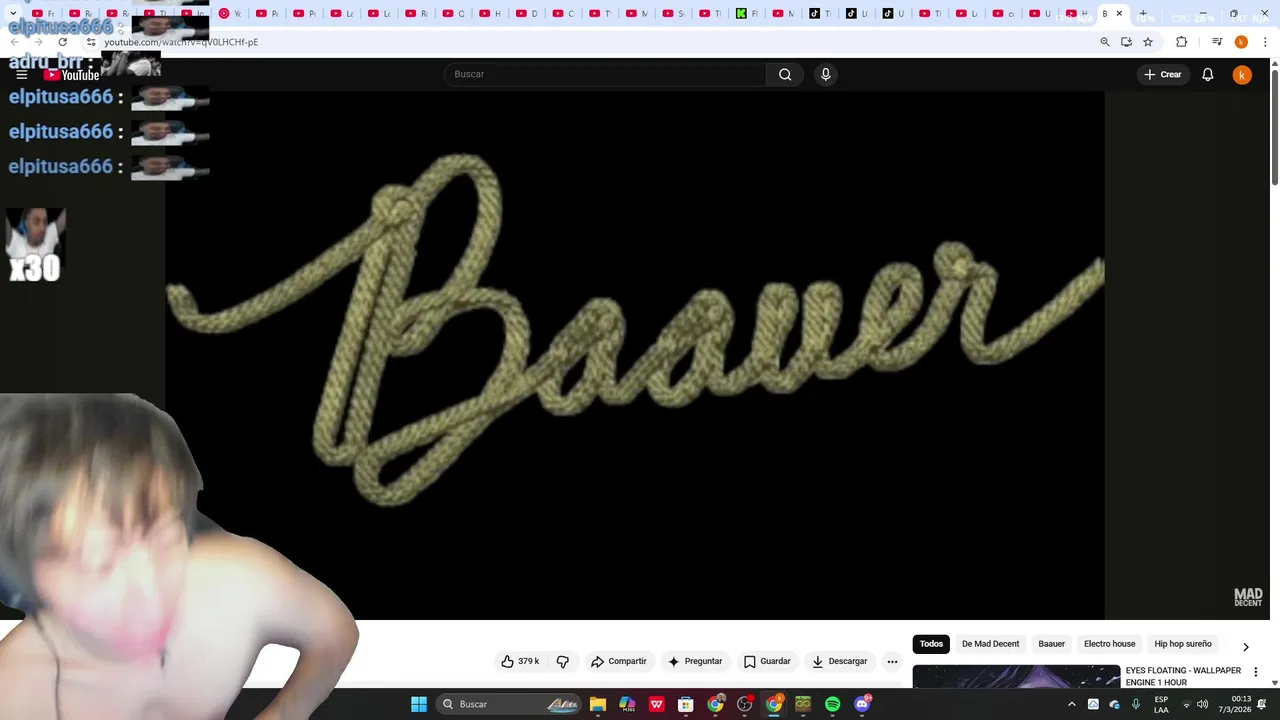Open the Chrome profile avatar in toolbar
1280x720 pixels.
tap(1241, 42)
